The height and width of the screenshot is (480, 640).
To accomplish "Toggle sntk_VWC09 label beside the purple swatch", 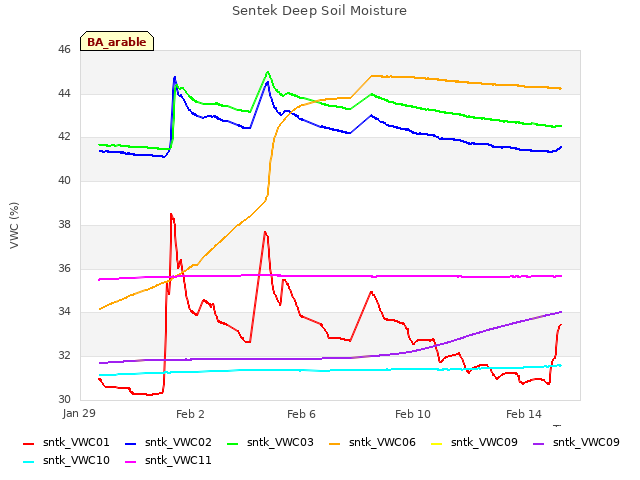I will [586, 442].
